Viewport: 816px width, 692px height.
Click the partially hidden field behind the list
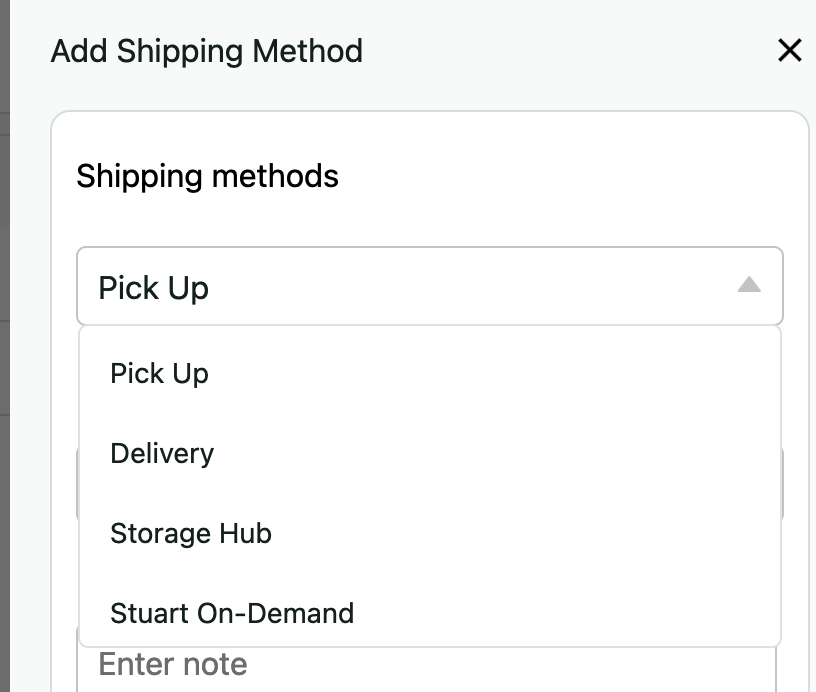click(x=781, y=485)
